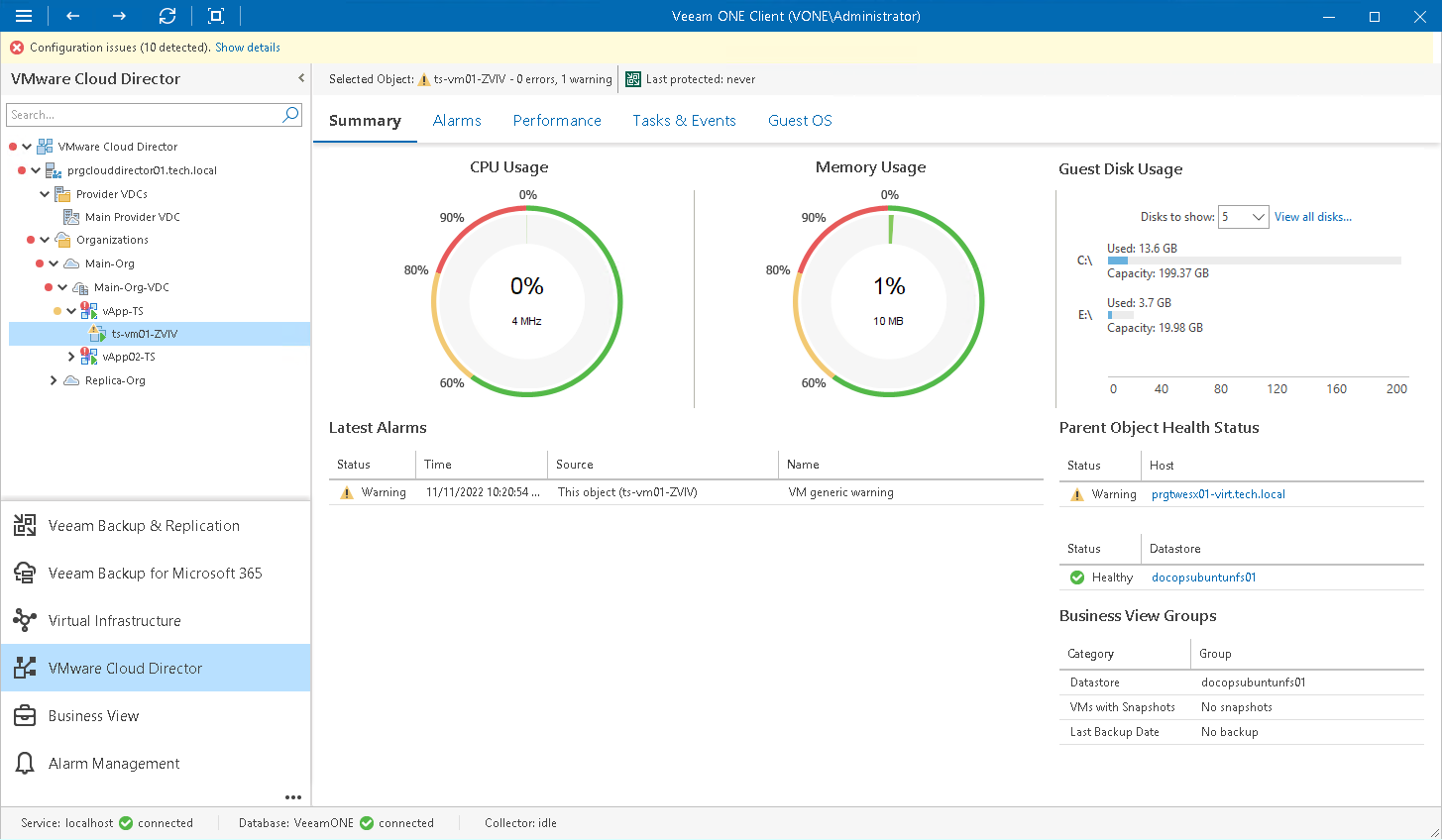Image resolution: width=1442 pixels, height=840 pixels.
Task: Click the search magnifier icon
Action: click(289, 114)
